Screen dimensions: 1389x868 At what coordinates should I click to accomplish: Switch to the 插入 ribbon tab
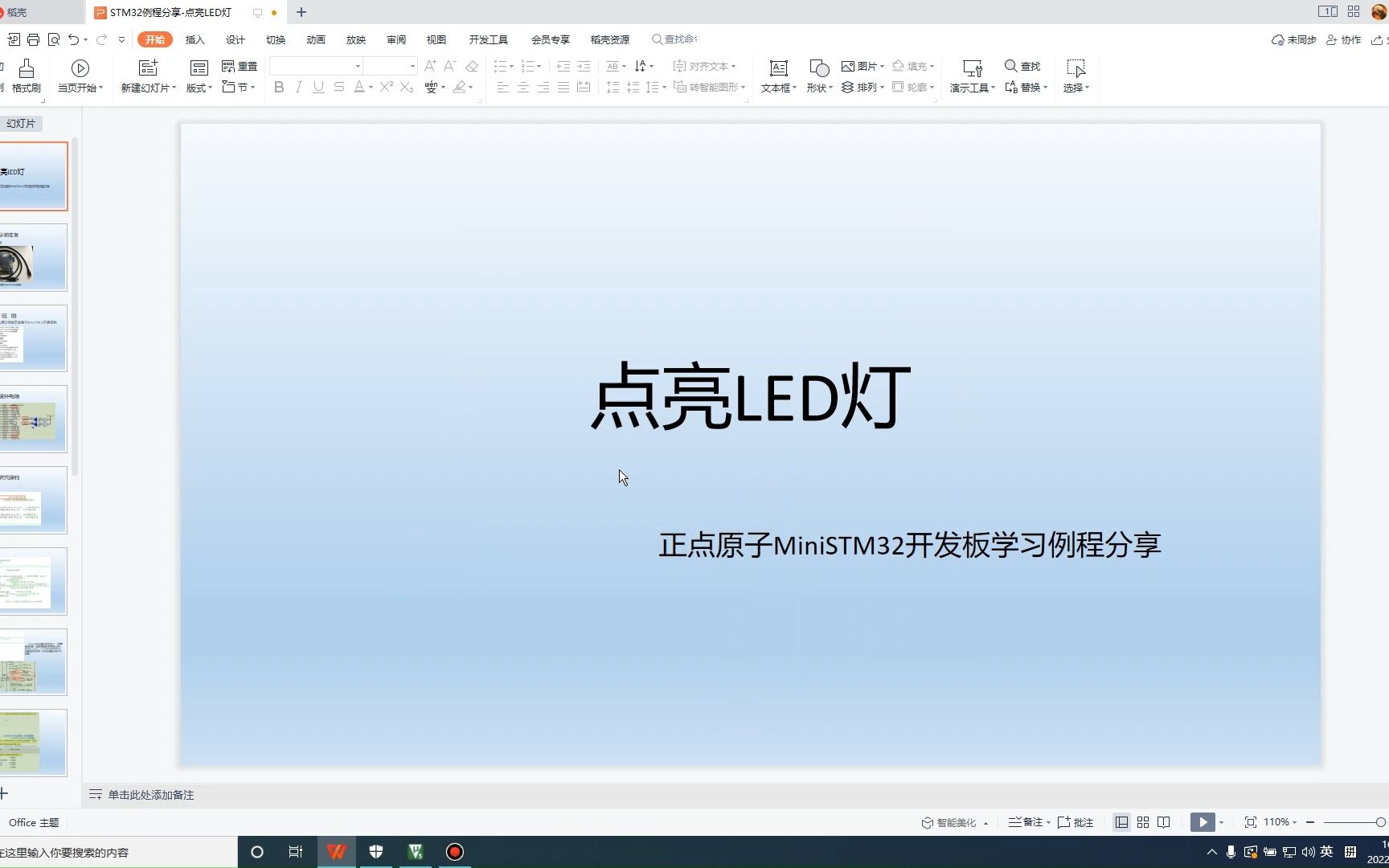pos(195,39)
